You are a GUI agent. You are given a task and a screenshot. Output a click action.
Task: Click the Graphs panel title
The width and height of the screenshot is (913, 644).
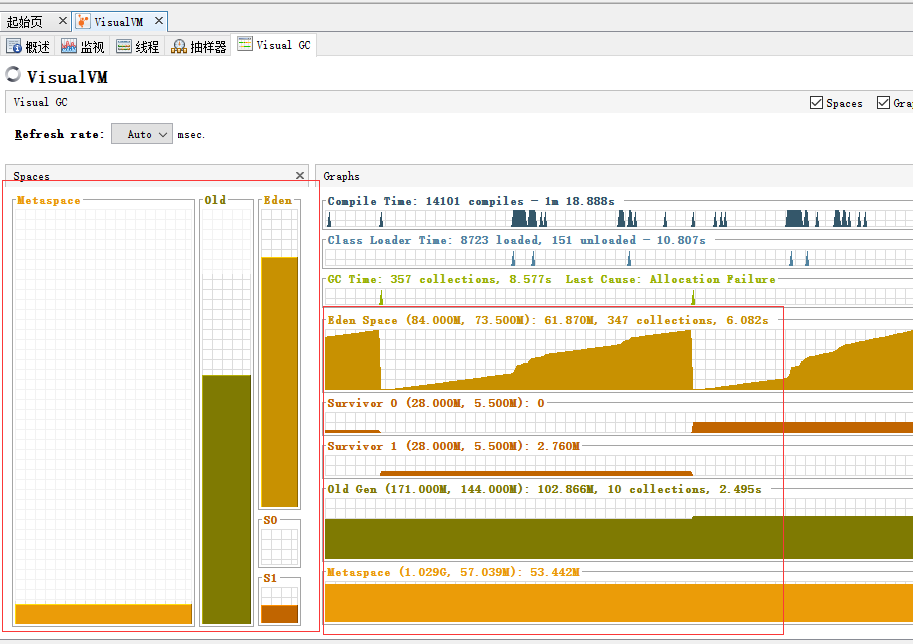click(341, 176)
